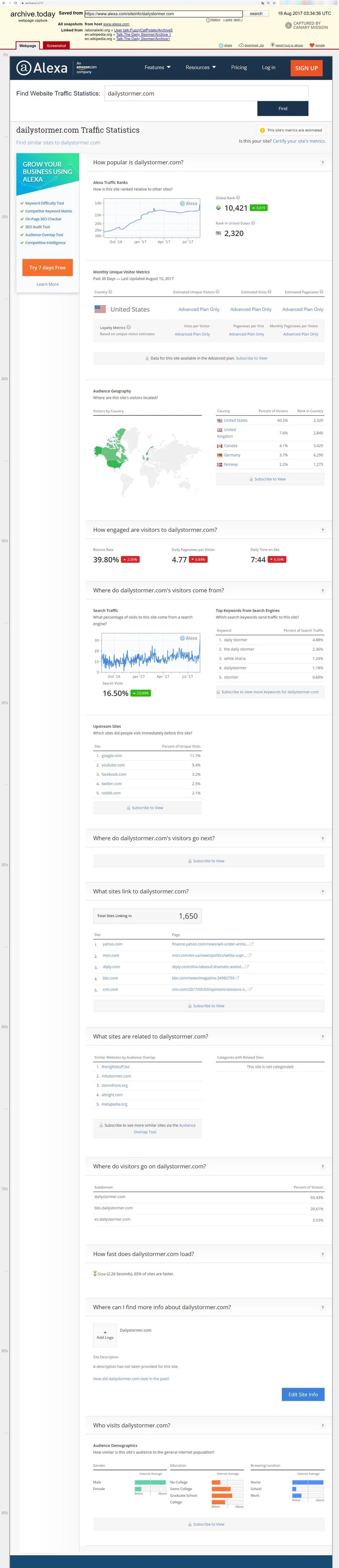Click the Alexa logo in header
The width and height of the screenshot is (339, 1568).
[x=42, y=68]
